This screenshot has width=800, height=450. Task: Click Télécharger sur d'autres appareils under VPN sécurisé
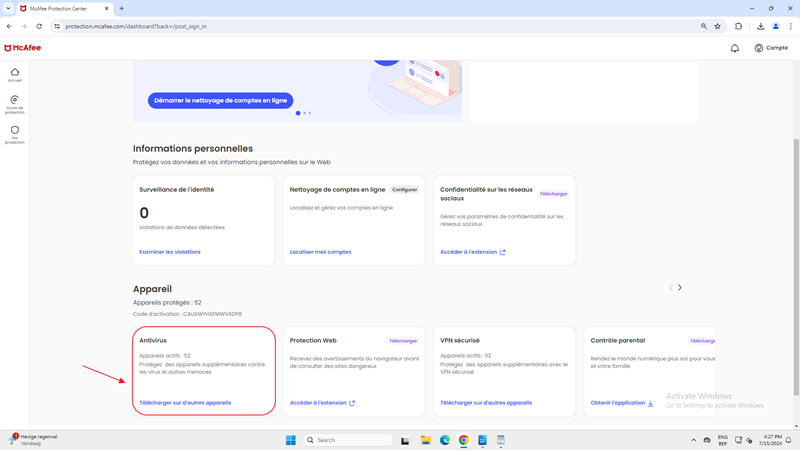pos(486,403)
